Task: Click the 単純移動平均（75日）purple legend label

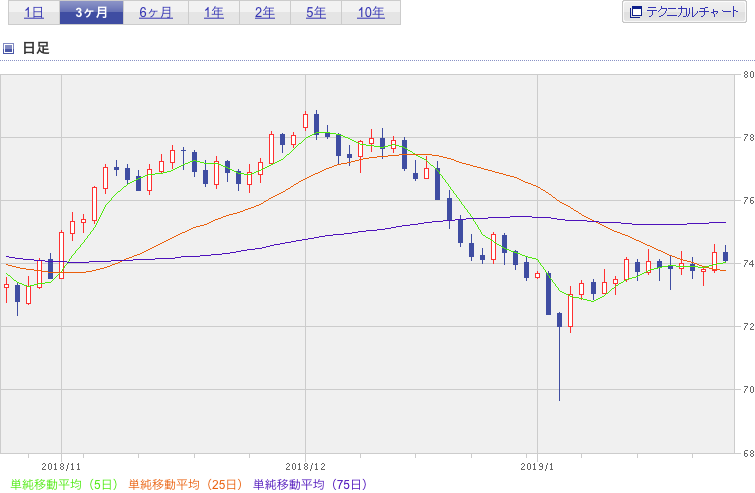Action: 310,484
